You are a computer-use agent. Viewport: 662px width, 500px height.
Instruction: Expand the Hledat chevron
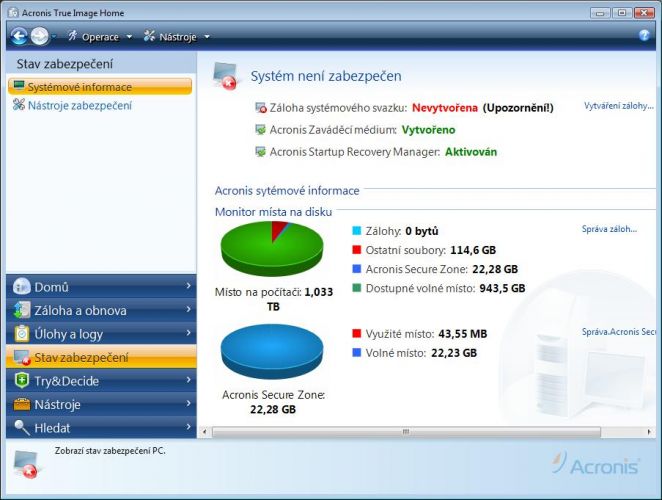point(188,427)
